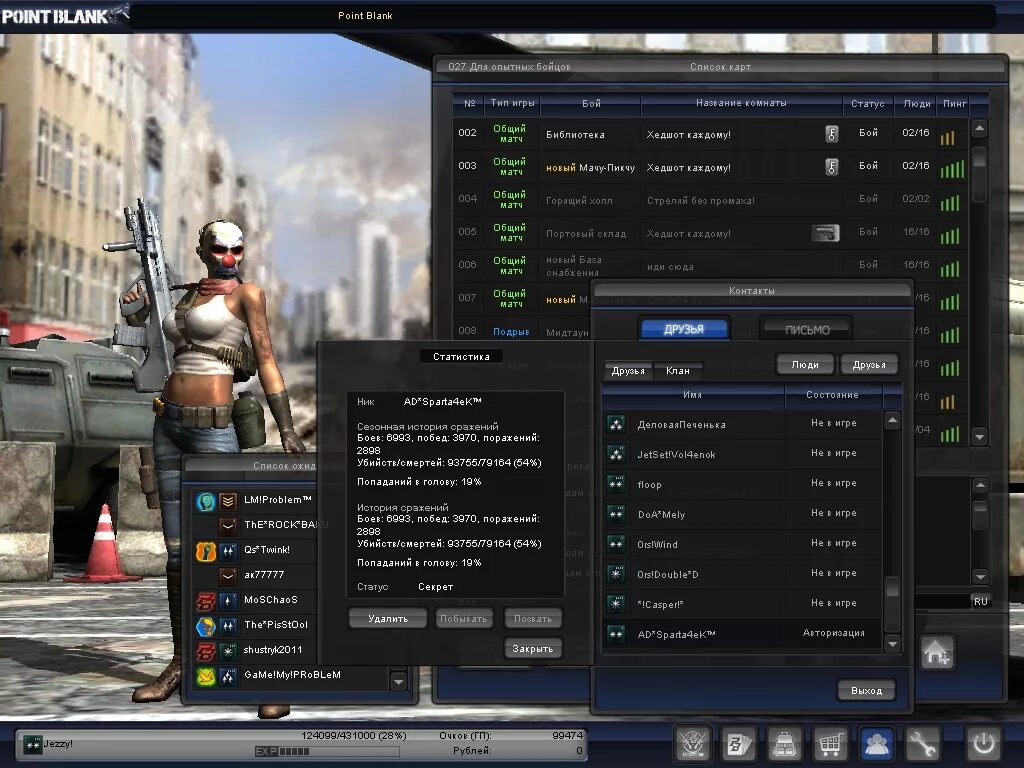Click the yellow clan emblem beside GaMe!My!PRoBLeM

coord(206,676)
